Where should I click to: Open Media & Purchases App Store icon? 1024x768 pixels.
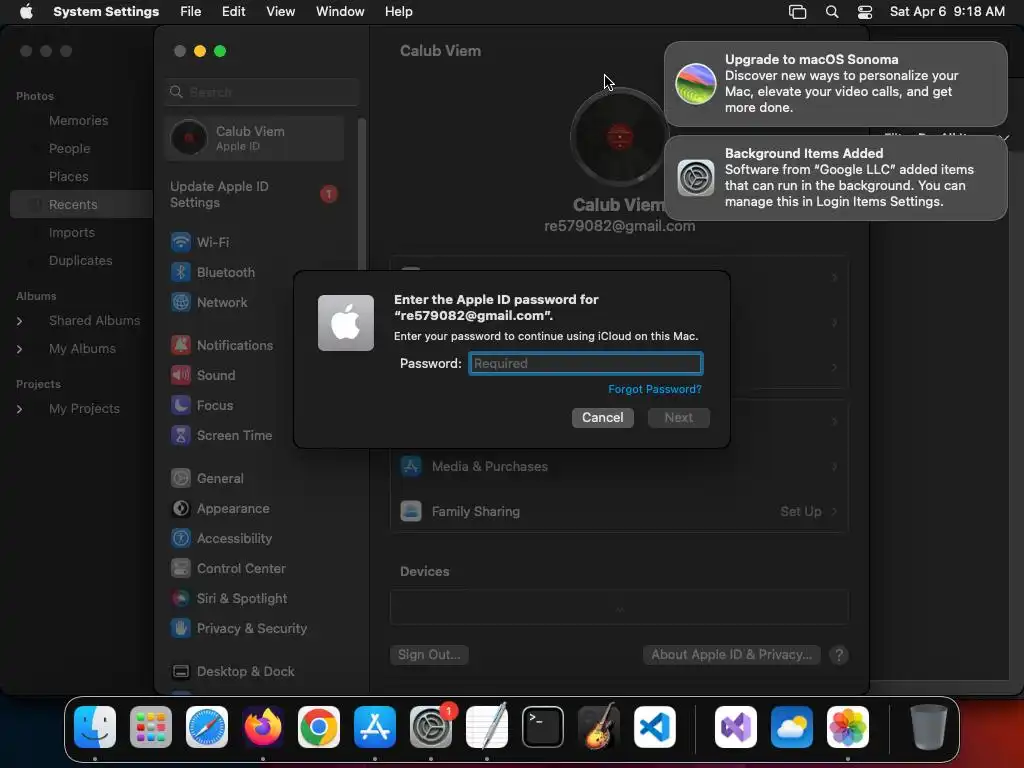coord(411,466)
